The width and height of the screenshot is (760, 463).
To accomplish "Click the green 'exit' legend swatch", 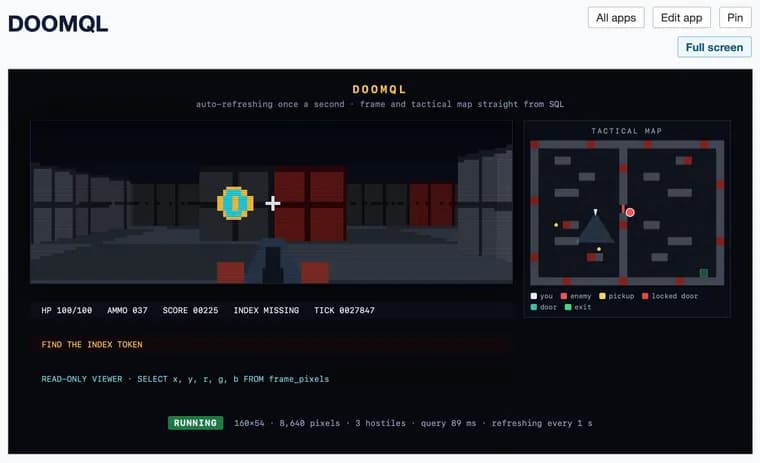I will click(x=568, y=307).
